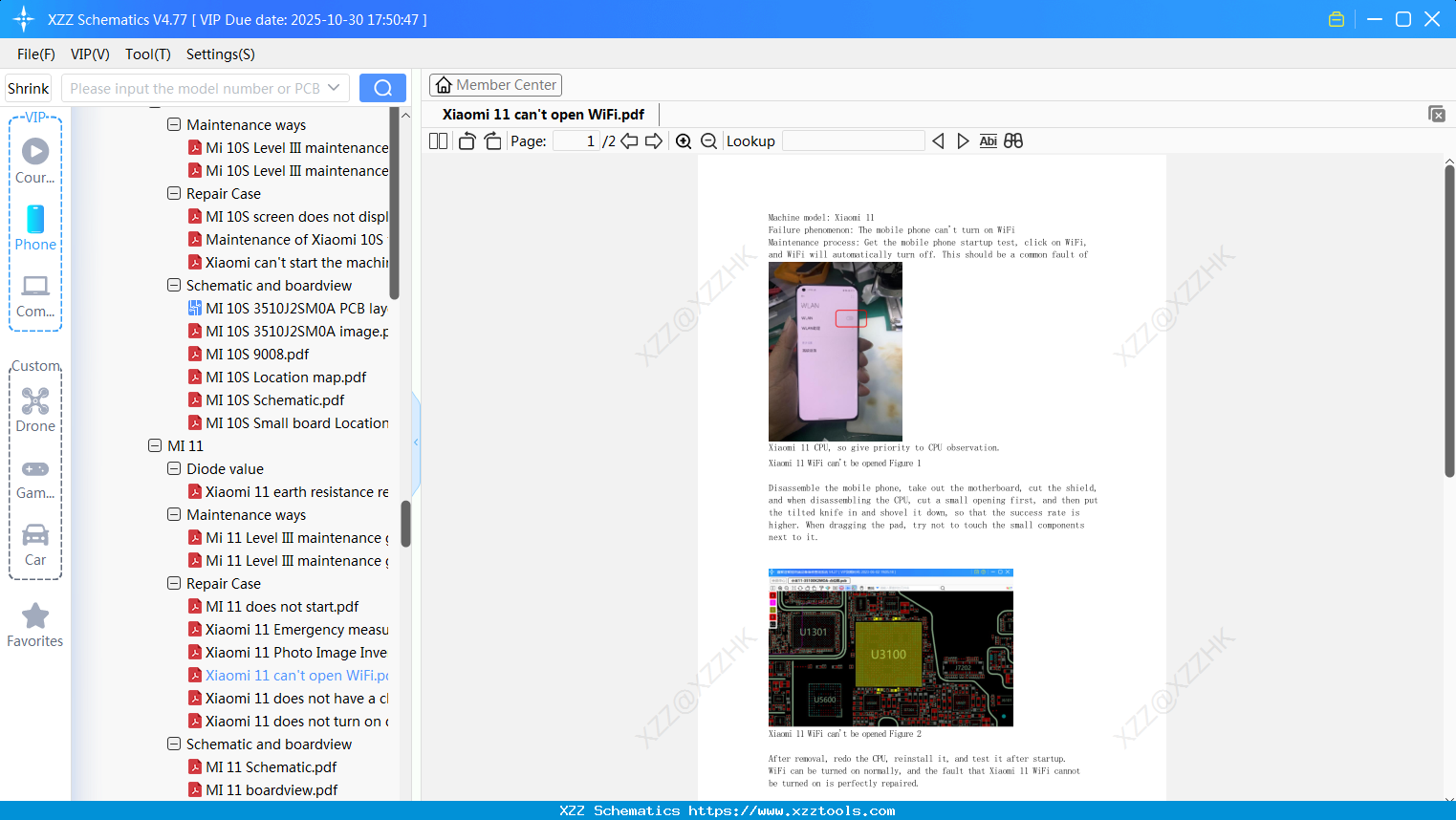
Task: Find next lookup match arrow
Action: [x=963, y=140]
